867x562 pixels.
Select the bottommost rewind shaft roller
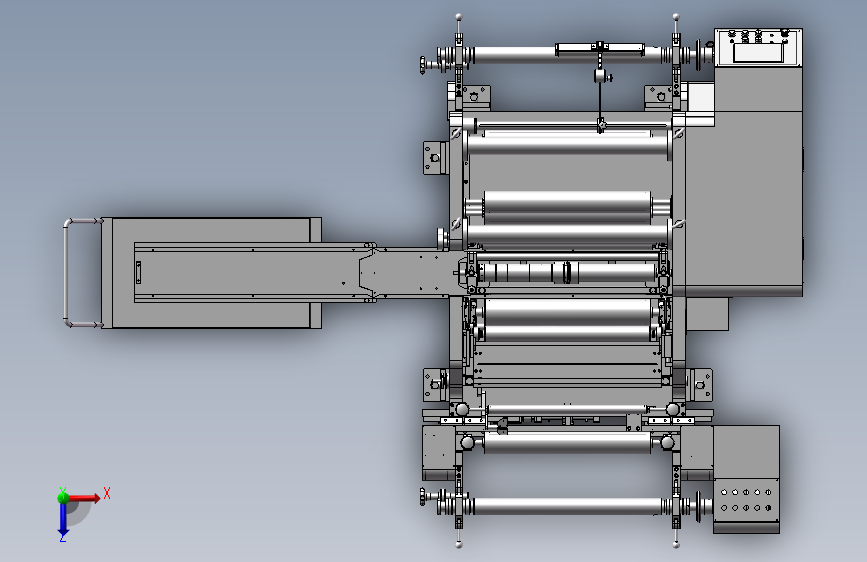click(x=568, y=506)
